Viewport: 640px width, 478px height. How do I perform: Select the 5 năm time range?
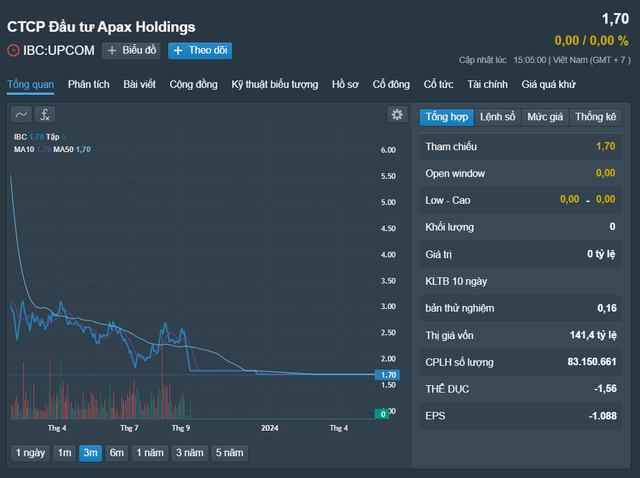[229, 453]
